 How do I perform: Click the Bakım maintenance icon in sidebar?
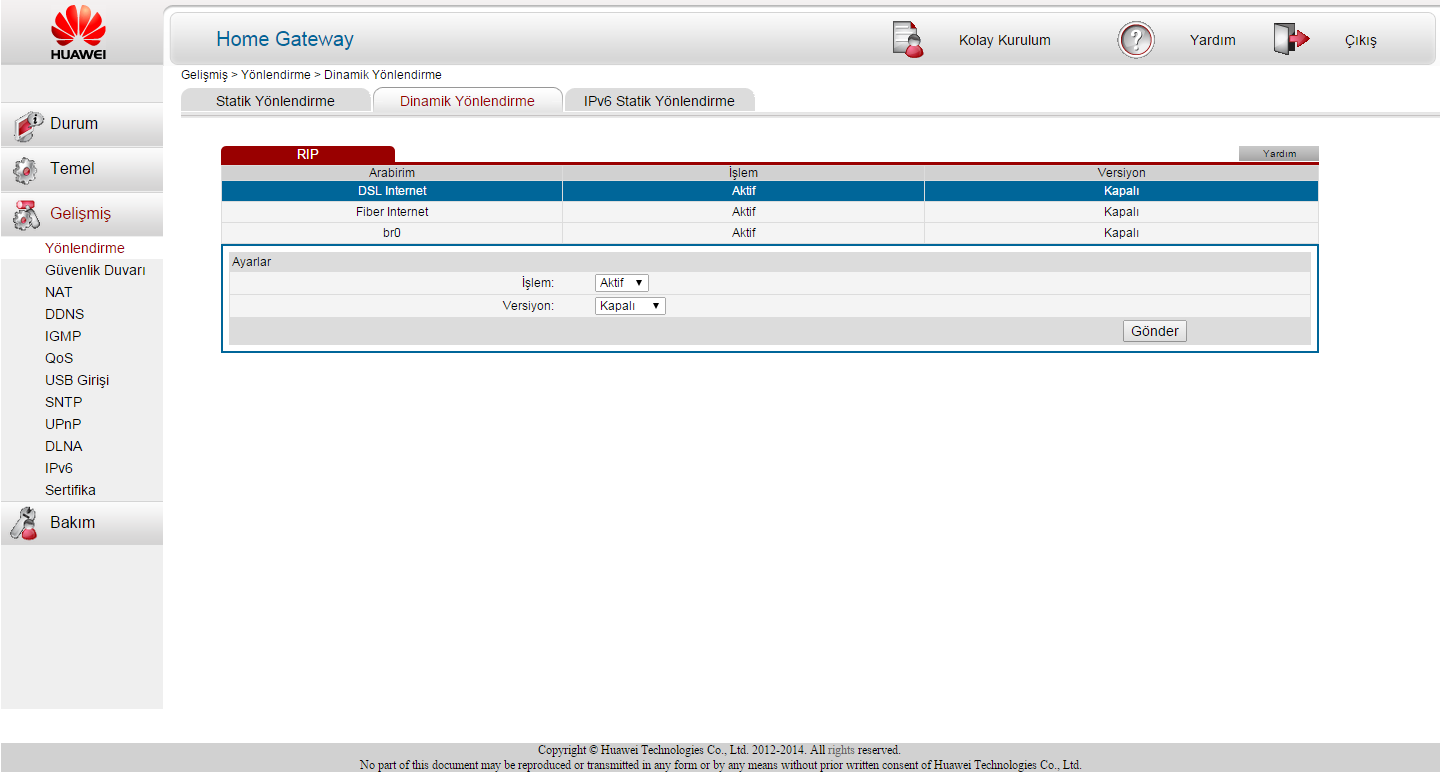pos(24,523)
